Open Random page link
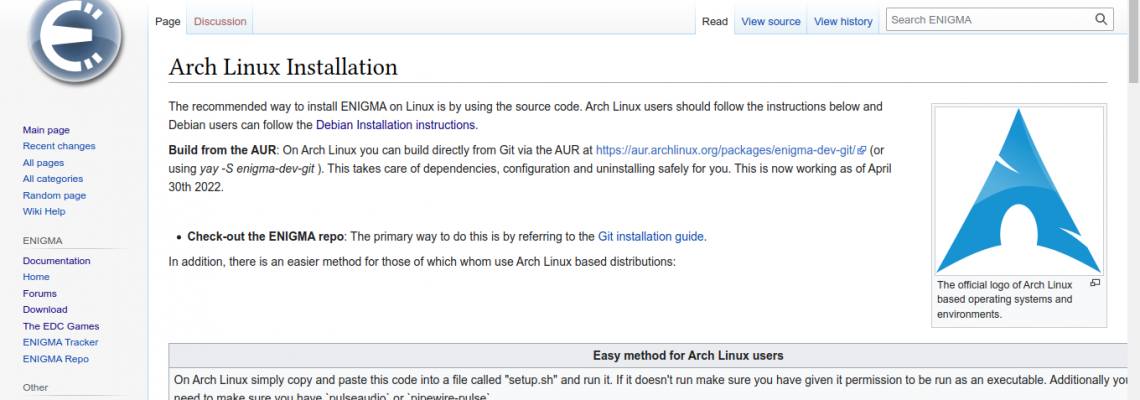The height and width of the screenshot is (400, 1140). (x=55, y=196)
